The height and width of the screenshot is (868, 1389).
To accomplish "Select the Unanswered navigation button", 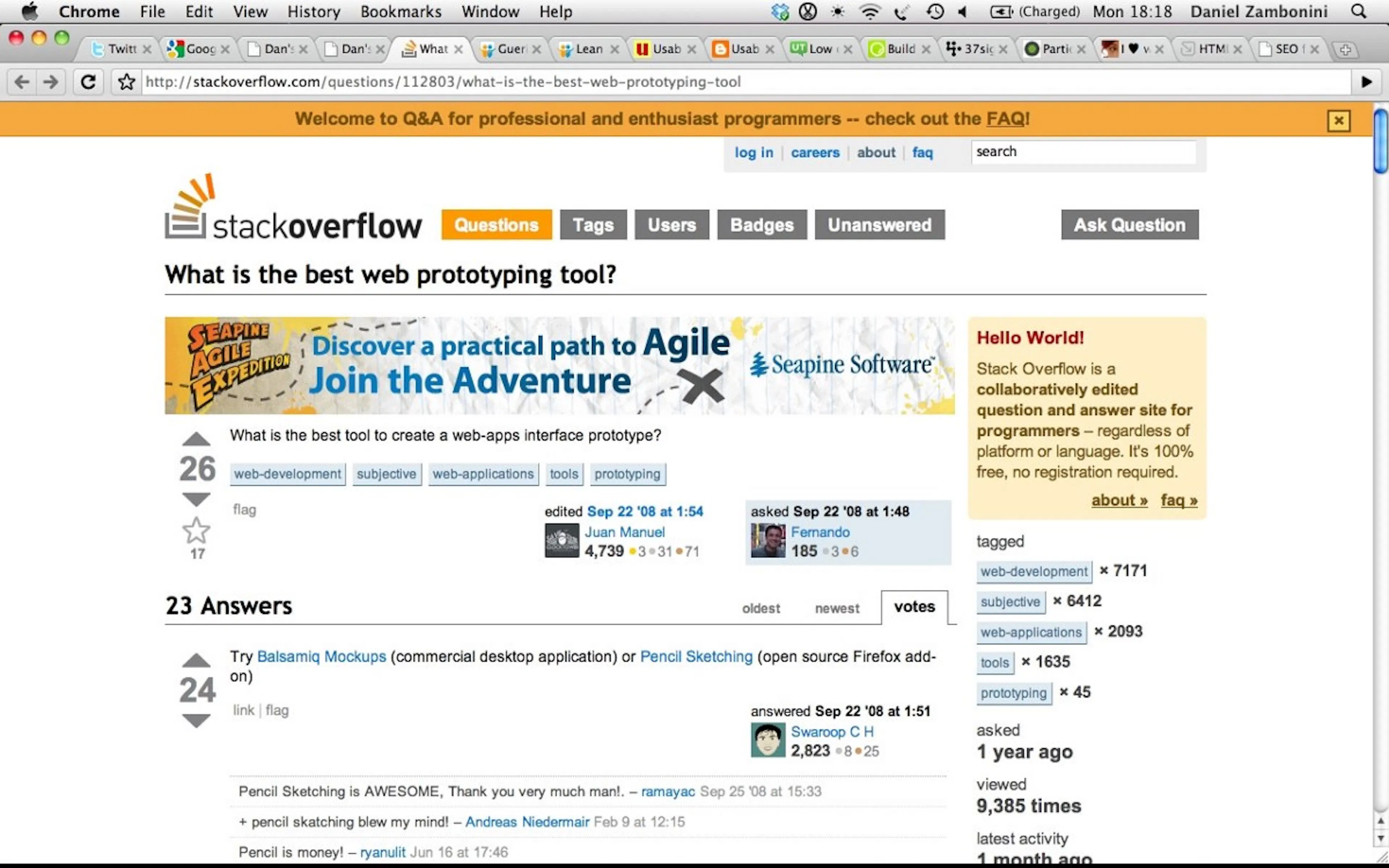I will 879,225.
